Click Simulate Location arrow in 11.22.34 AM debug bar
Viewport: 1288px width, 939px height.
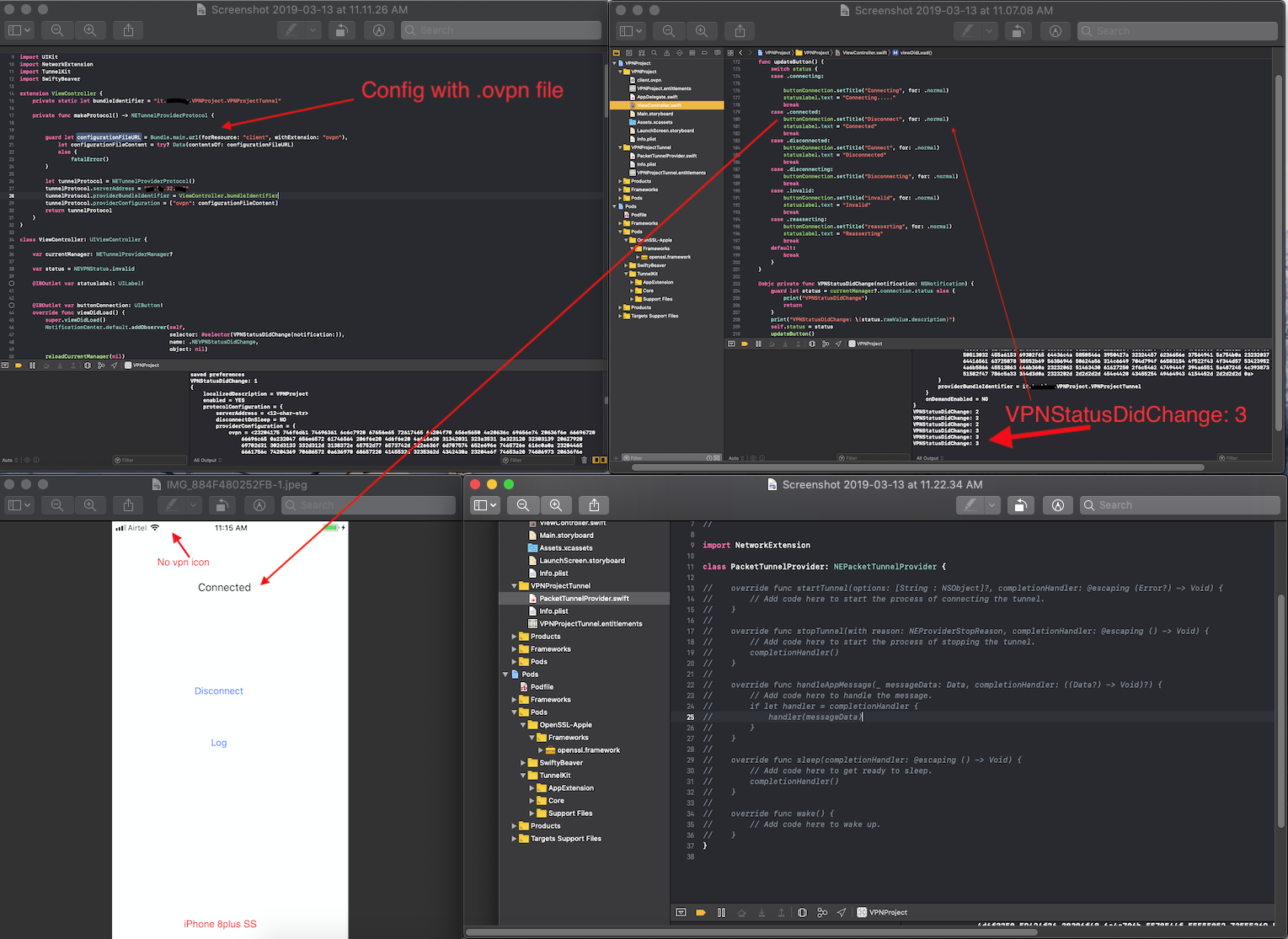(x=842, y=913)
